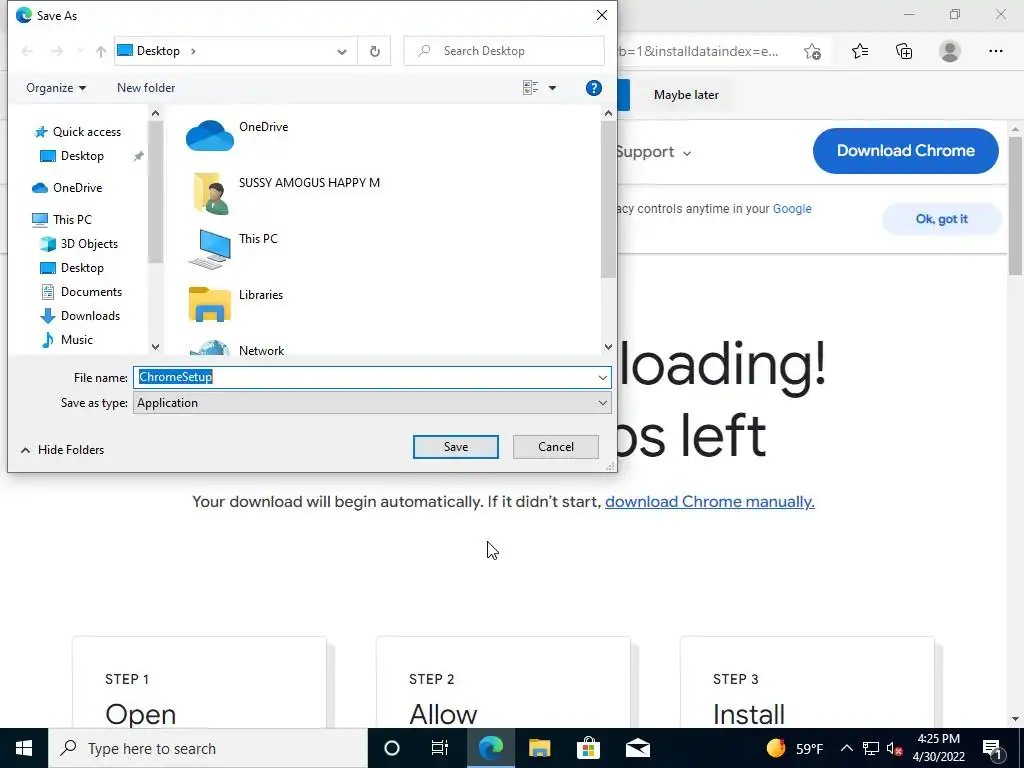Click New folder in the dialog toolbar
This screenshot has height=768, width=1024.
click(146, 88)
